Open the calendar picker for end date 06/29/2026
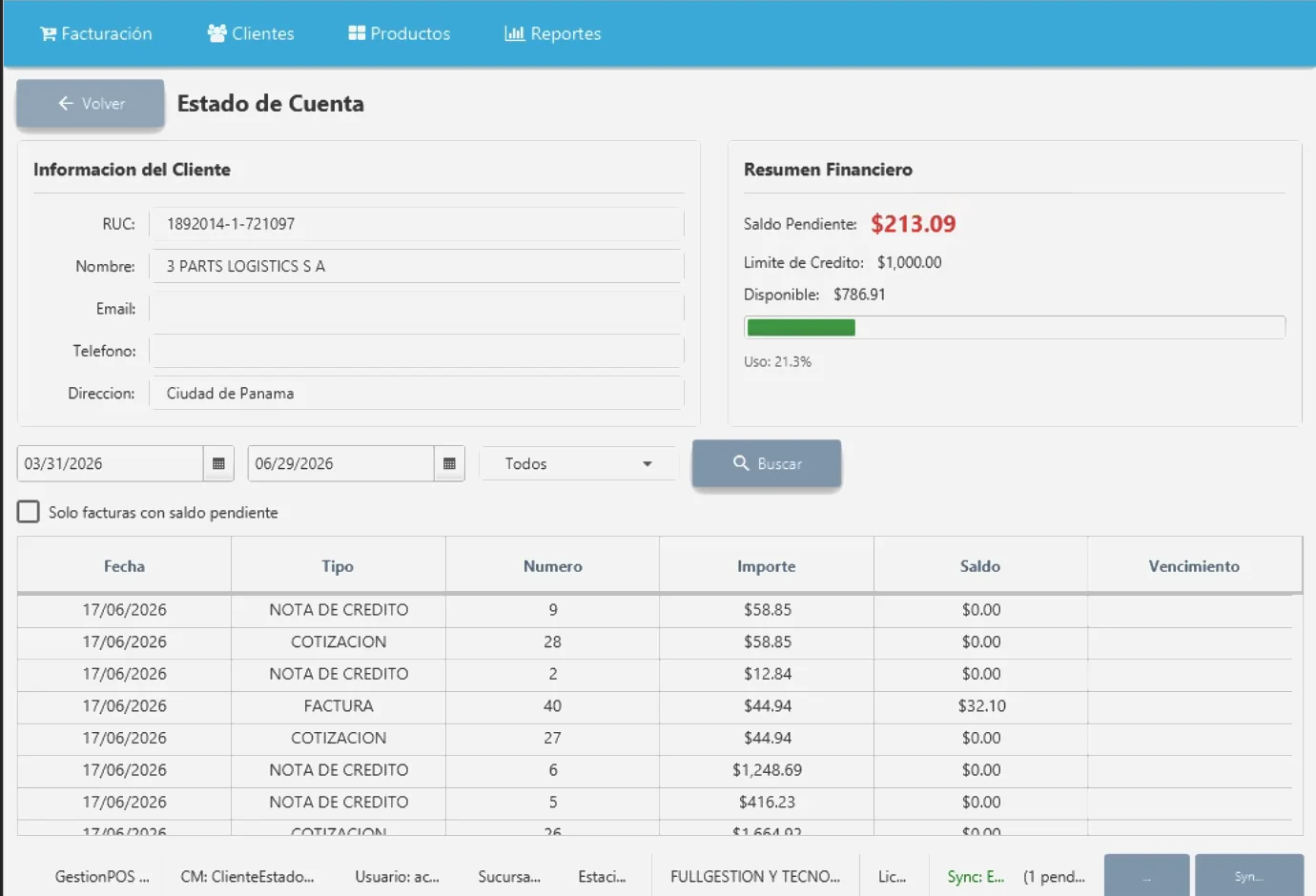 point(449,464)
